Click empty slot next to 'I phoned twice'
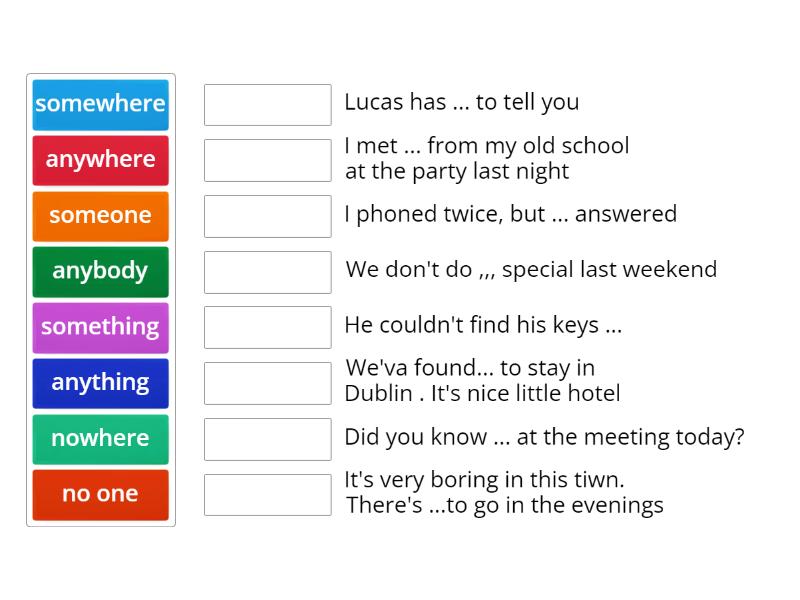 pyautogui.click(x=267, y=216)
